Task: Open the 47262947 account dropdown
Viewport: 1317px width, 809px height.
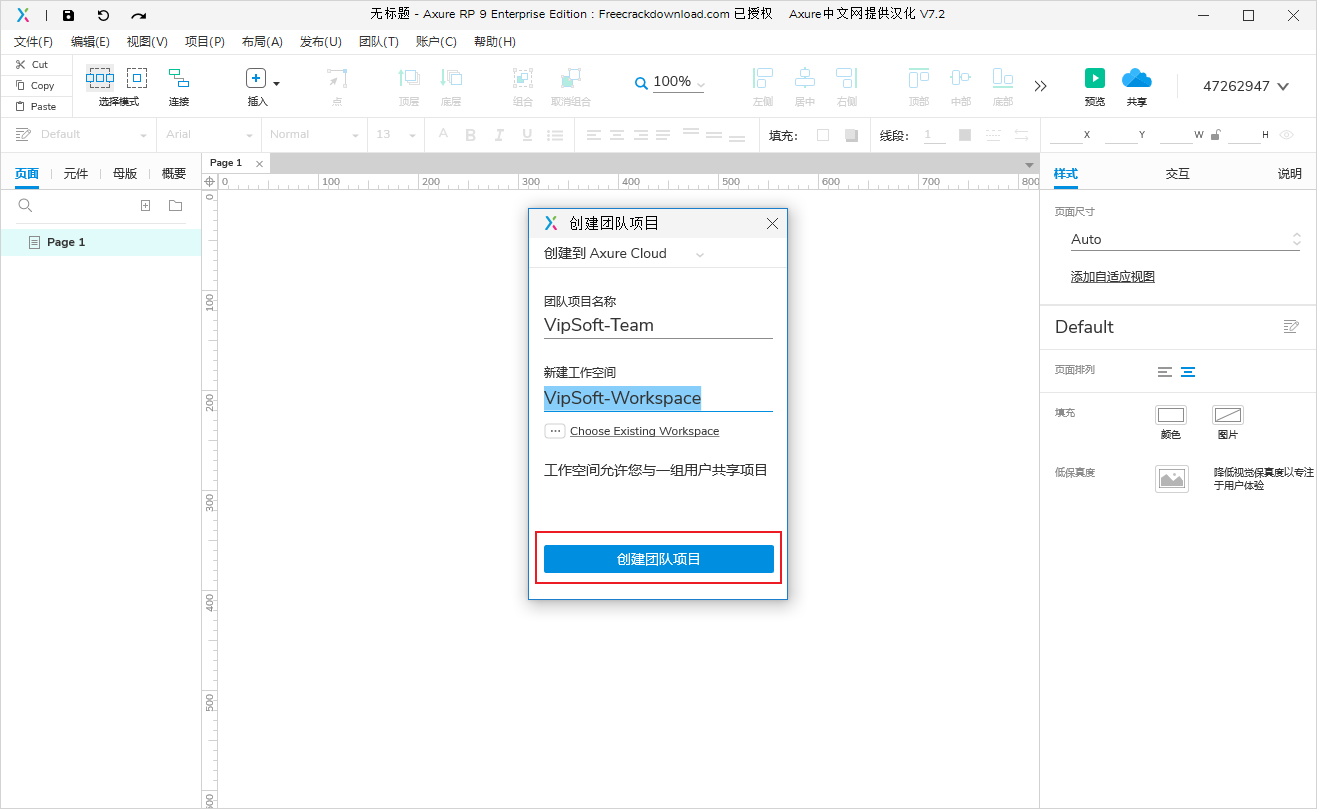Action: point(1284,86)
